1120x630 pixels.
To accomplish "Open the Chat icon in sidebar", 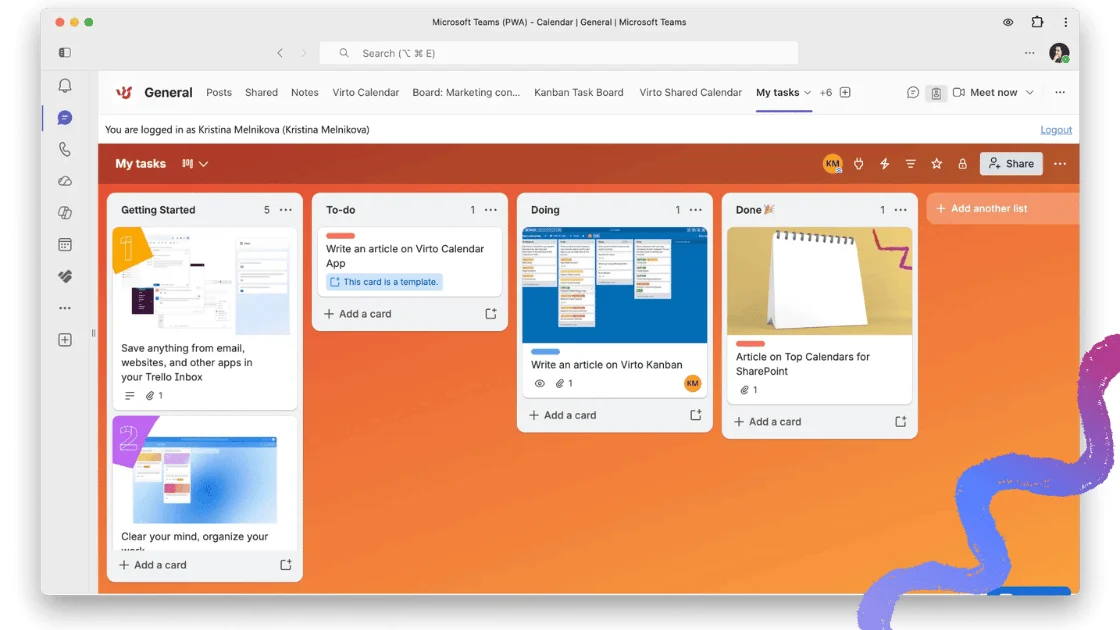I will click(65, 118).
